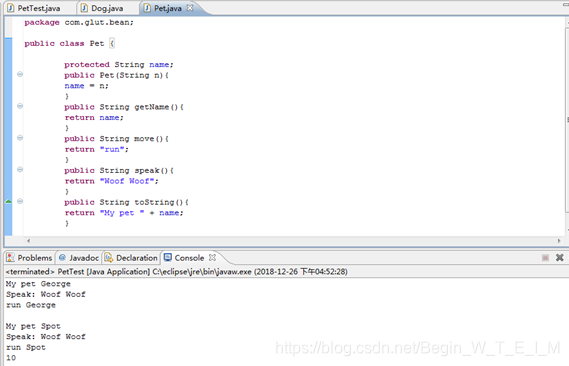Image resolution: width=569 pixels, height=366 pixels.
Task: Close the Console view tab
Action: [x=212, y=258]
